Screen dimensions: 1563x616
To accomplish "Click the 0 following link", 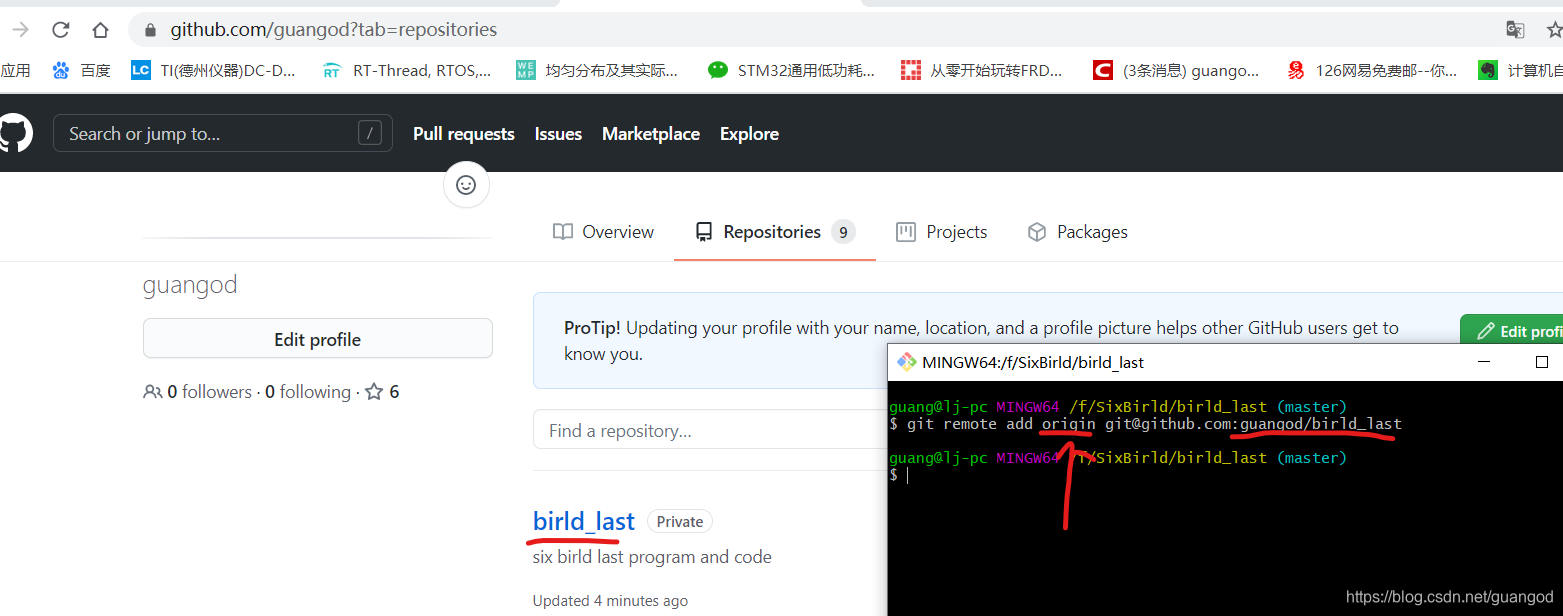I will [308, 392].
